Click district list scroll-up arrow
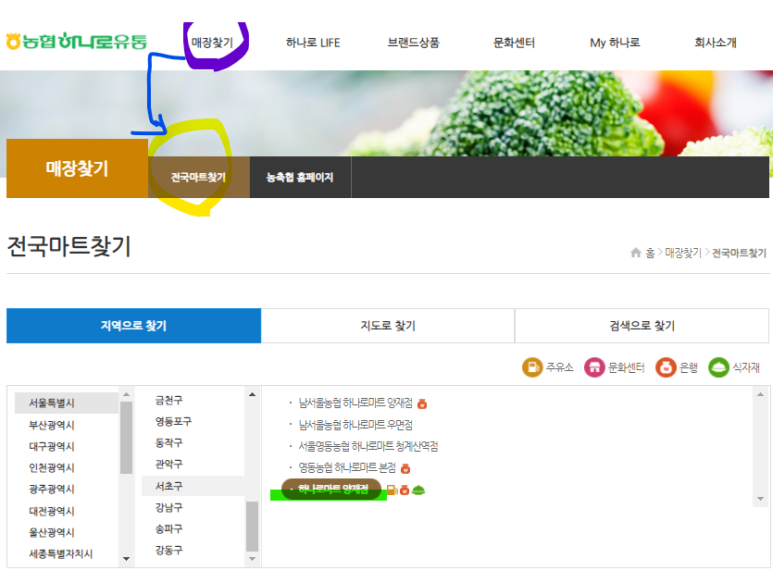 [x=252, y=394]
